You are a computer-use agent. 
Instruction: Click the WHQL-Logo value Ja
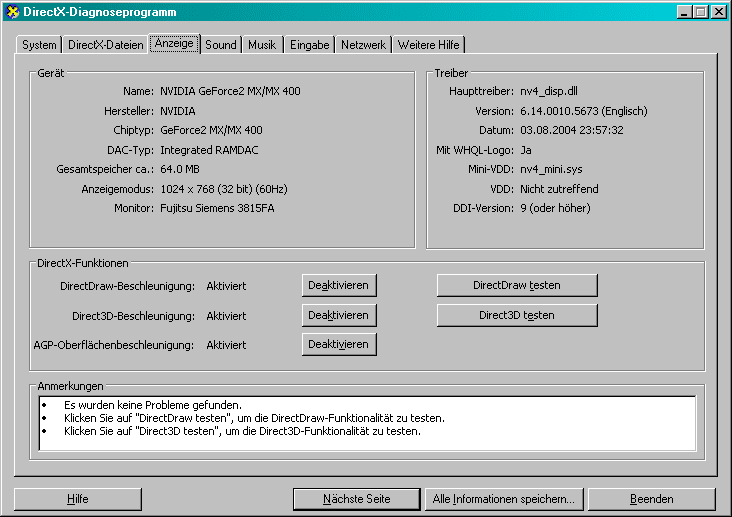coord(526,150)
